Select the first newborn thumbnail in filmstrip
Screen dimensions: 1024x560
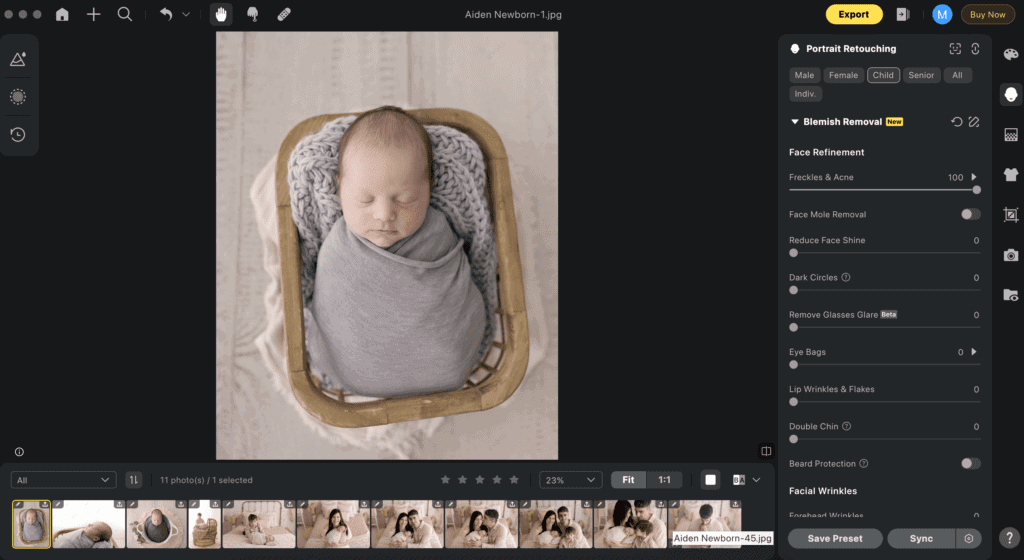[x=31, y=524]
